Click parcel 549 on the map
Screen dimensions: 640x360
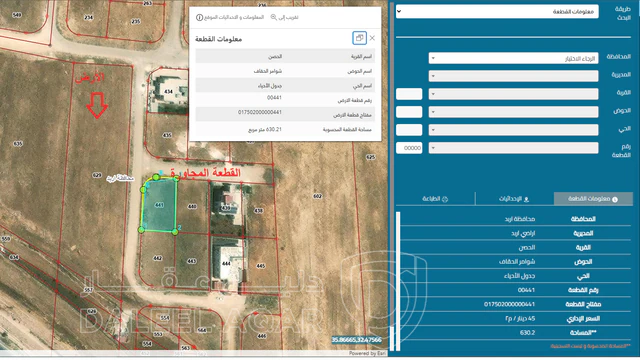click(17, 15)
